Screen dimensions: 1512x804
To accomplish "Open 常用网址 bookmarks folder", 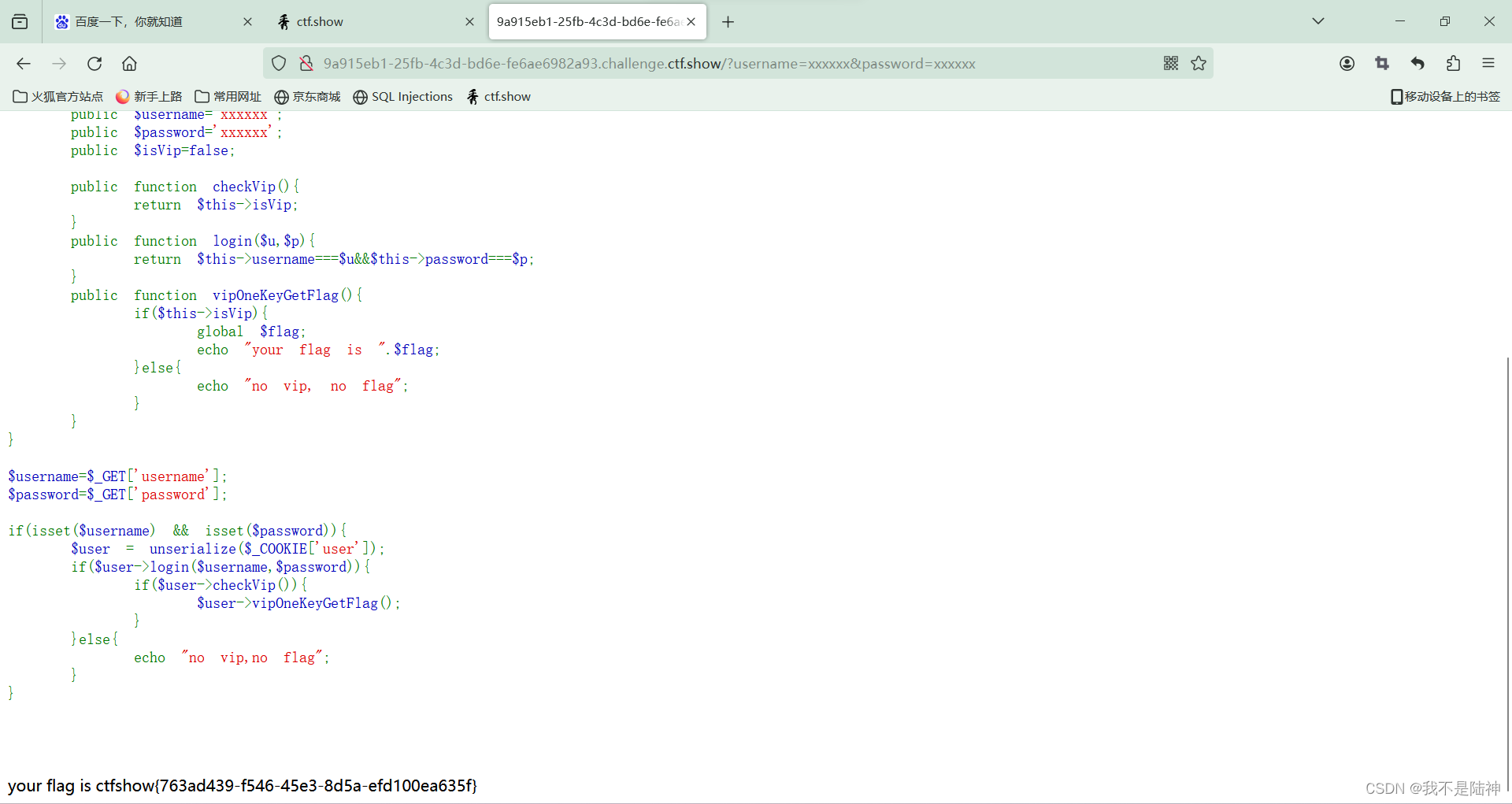I will (228, 96).
